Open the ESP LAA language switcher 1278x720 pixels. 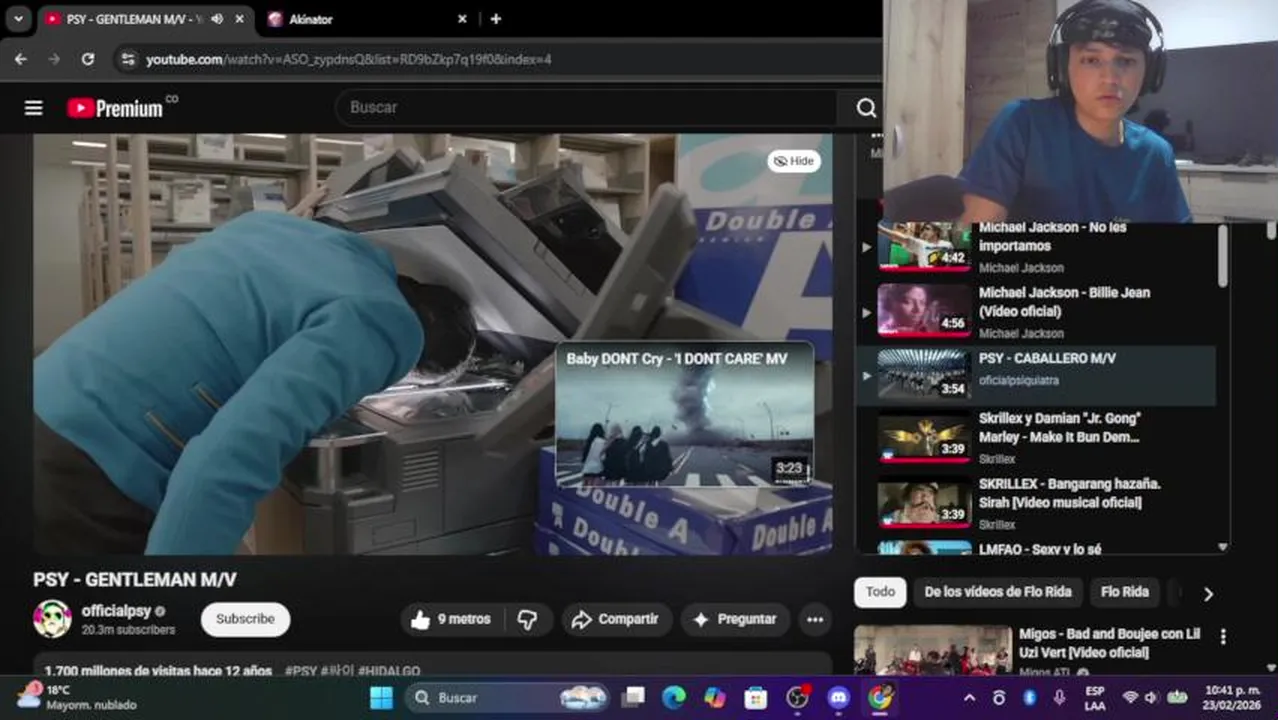(x=1095, y=697)
